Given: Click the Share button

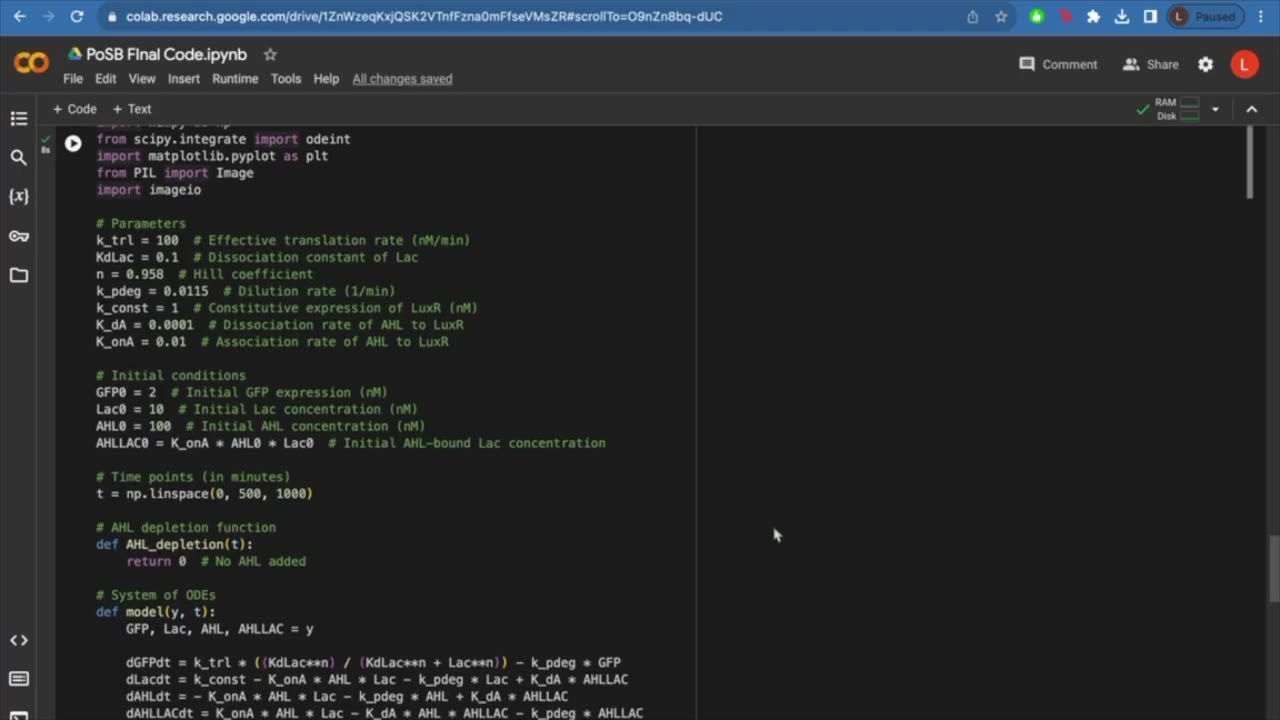Looking at the screenshot, I should 1151,64.
